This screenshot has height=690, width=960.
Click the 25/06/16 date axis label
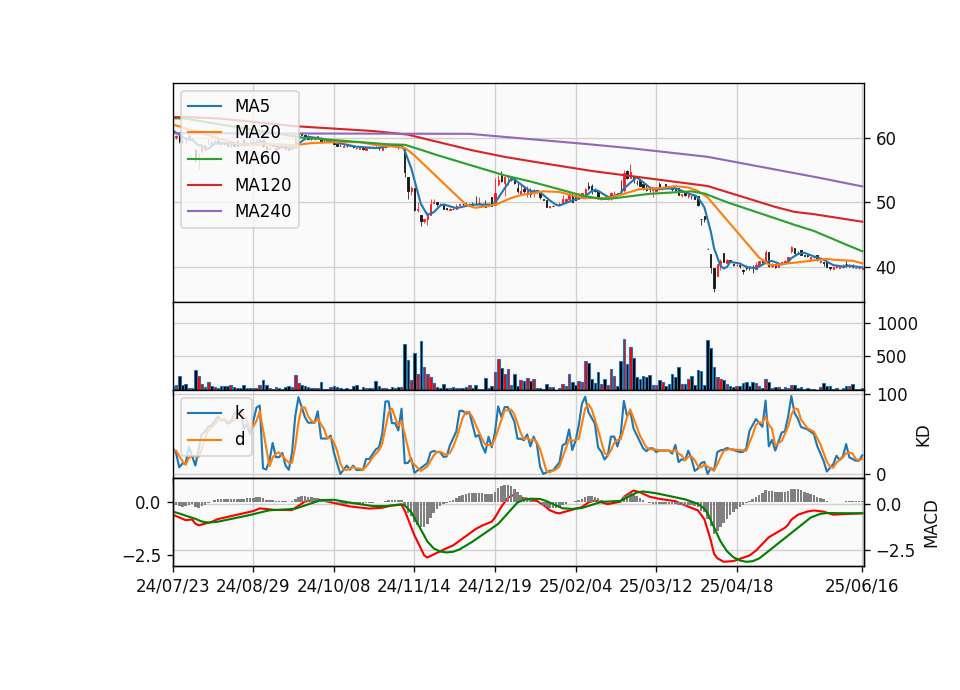coord(861,586)
